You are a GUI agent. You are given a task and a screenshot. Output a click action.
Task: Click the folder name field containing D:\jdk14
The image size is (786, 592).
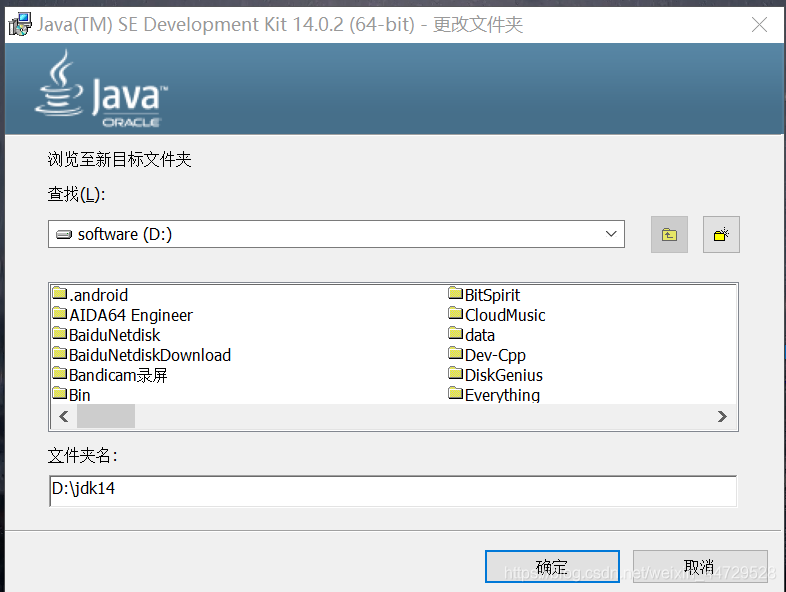pyautogui.click(x=393, y=491)
